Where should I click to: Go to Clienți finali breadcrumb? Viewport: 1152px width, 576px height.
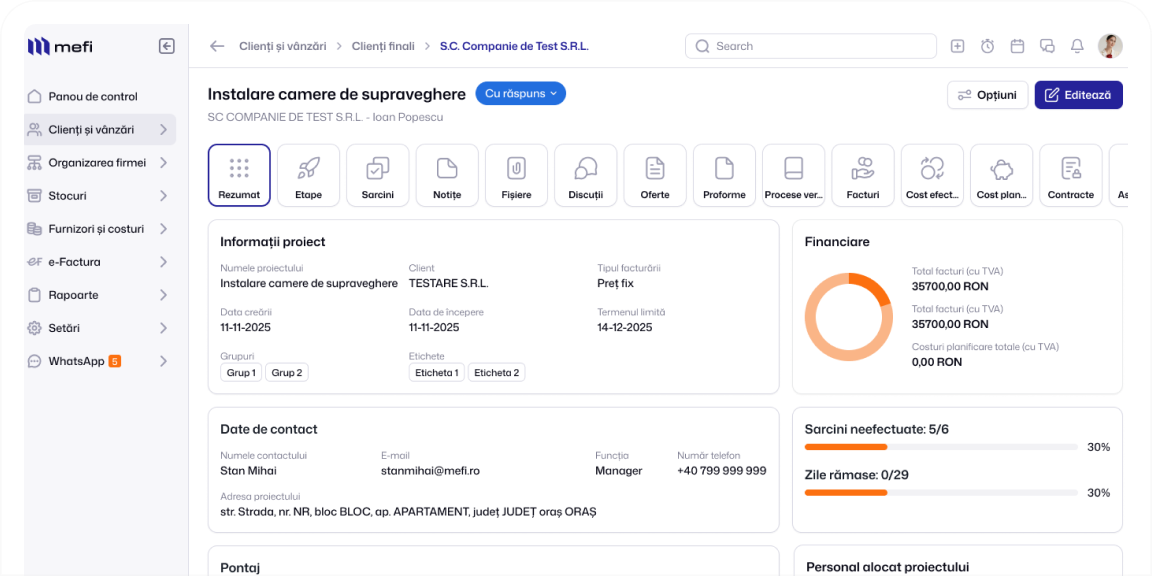pos(383,46)
